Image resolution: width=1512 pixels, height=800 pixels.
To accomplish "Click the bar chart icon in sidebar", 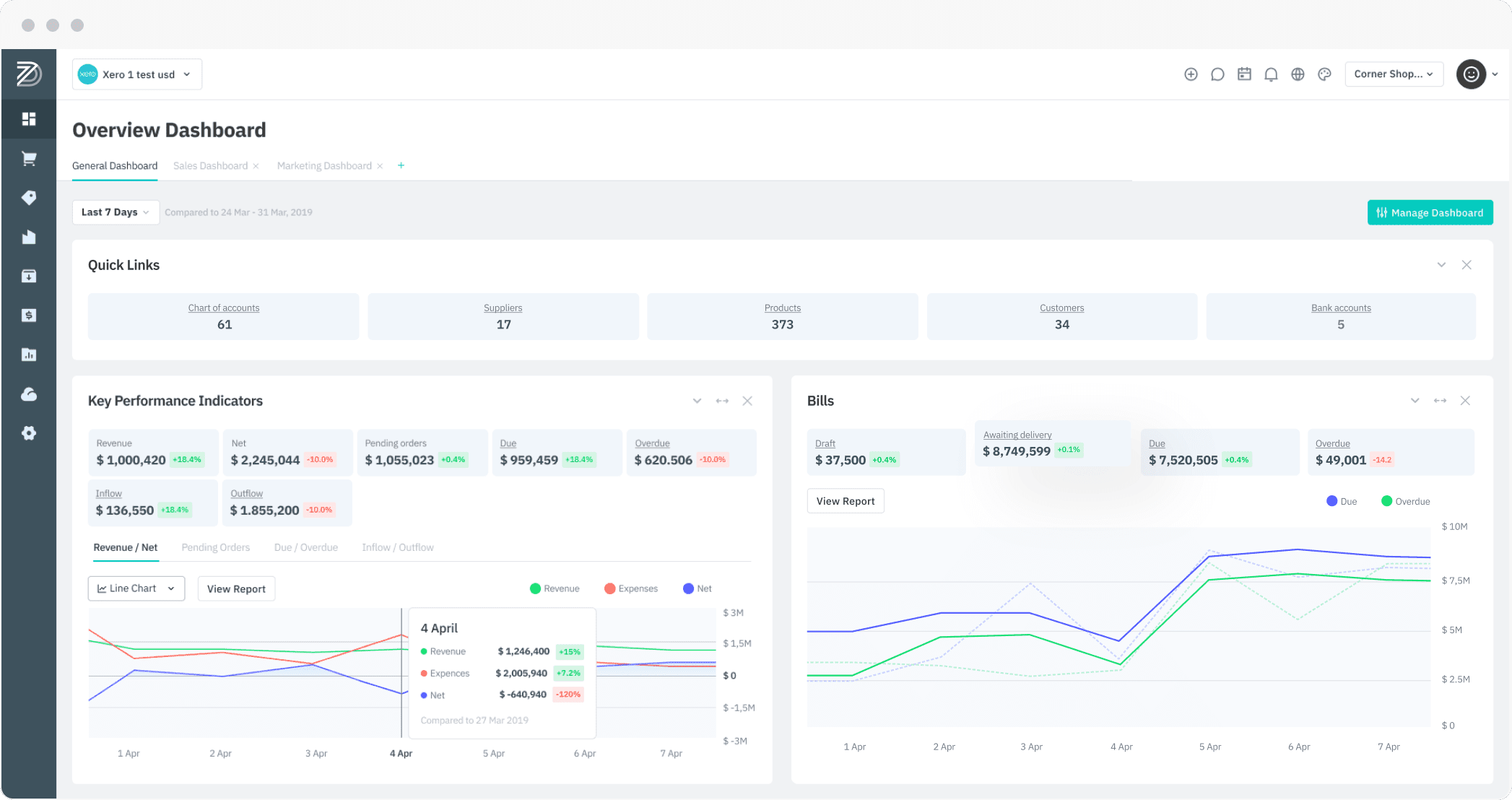I will pos(28,356).
